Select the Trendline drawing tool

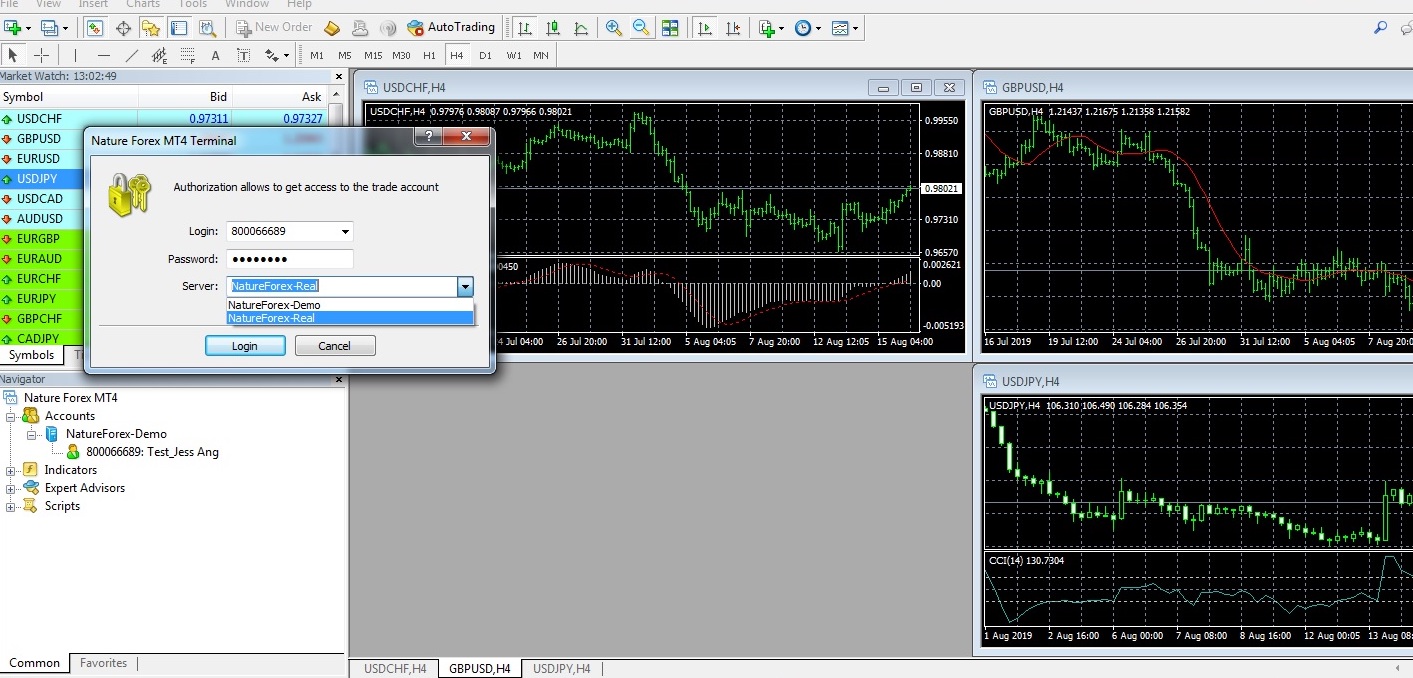pos(131,55)
